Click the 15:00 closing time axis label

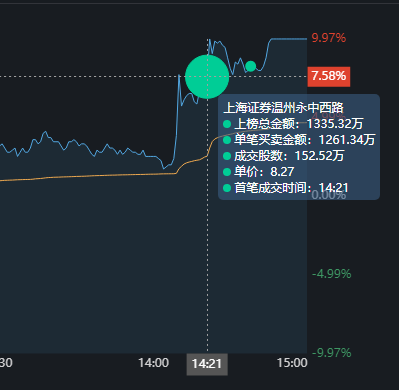[292, 363]
